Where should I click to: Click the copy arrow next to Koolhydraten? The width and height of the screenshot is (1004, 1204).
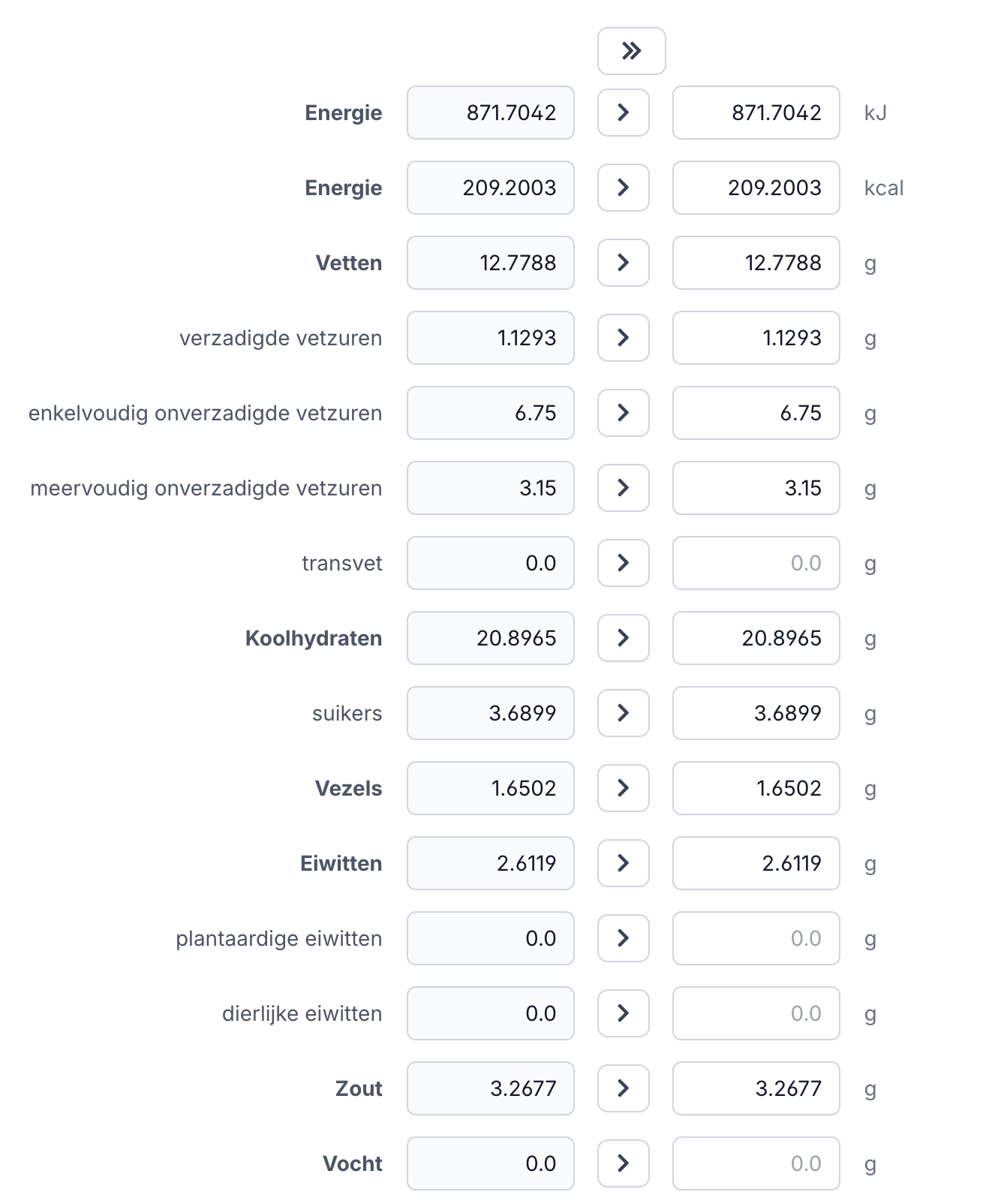623,638
